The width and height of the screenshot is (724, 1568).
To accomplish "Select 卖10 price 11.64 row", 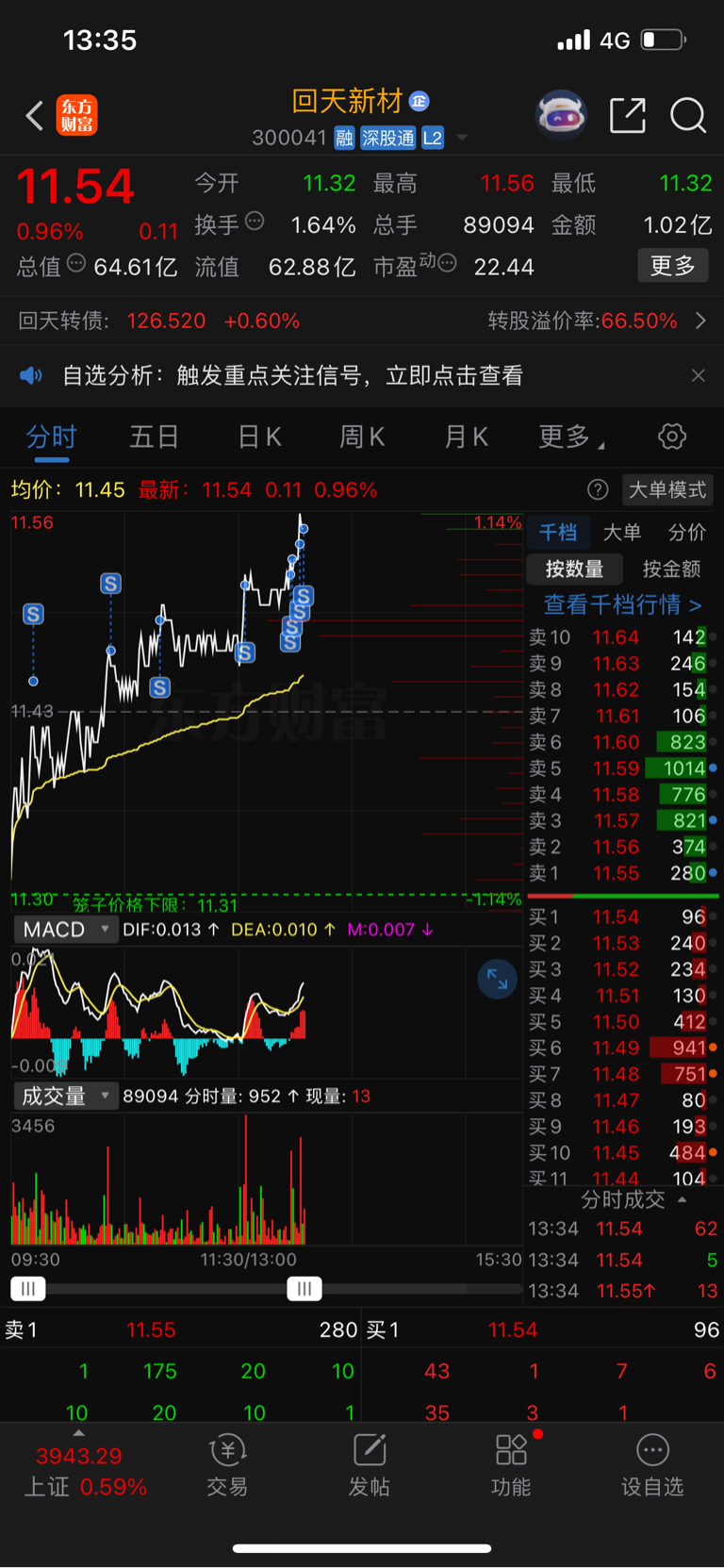I will pyautogui.click(x=621, y=637).
